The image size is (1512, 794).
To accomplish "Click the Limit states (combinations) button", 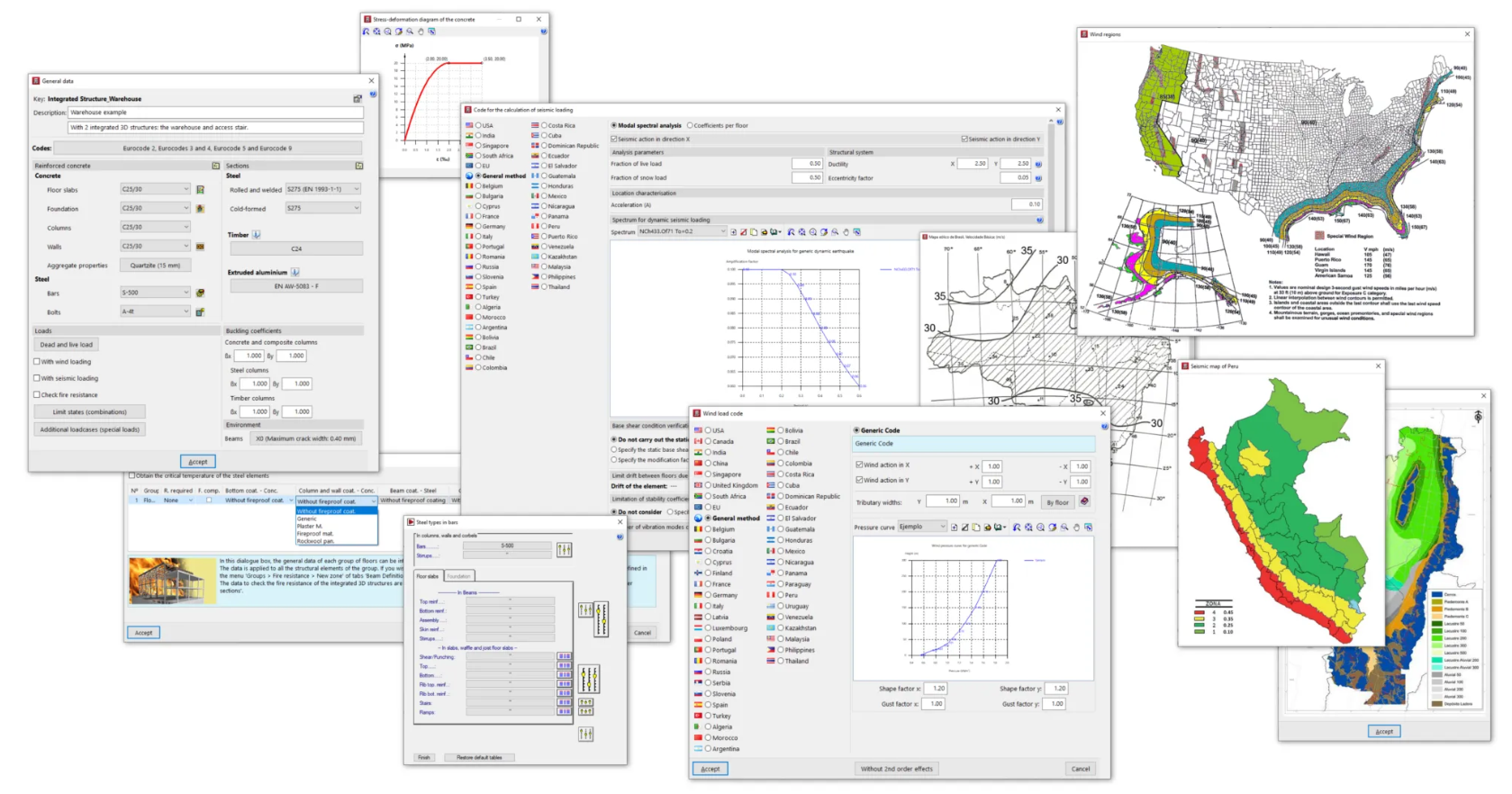I will coord(89,412).
